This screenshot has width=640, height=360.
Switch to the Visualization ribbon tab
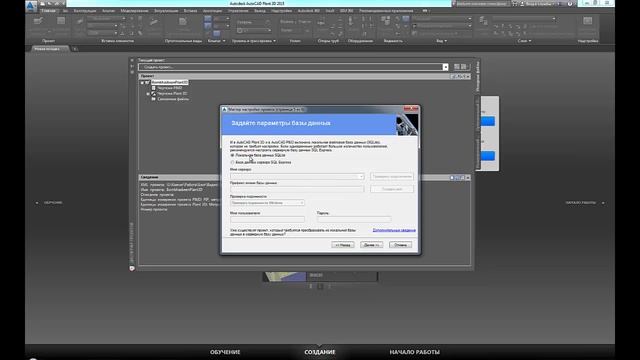pos(166,11)
